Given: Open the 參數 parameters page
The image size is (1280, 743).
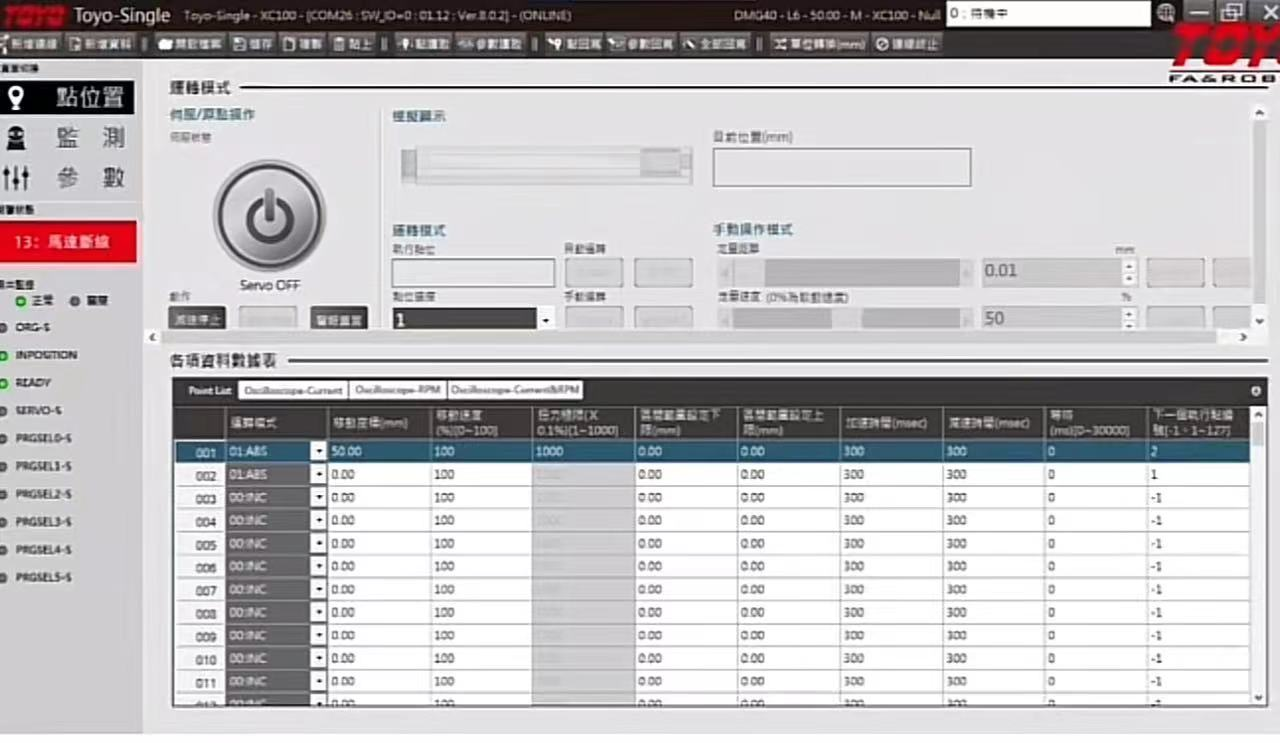Looking at the screenshot, I should (67, 178).
